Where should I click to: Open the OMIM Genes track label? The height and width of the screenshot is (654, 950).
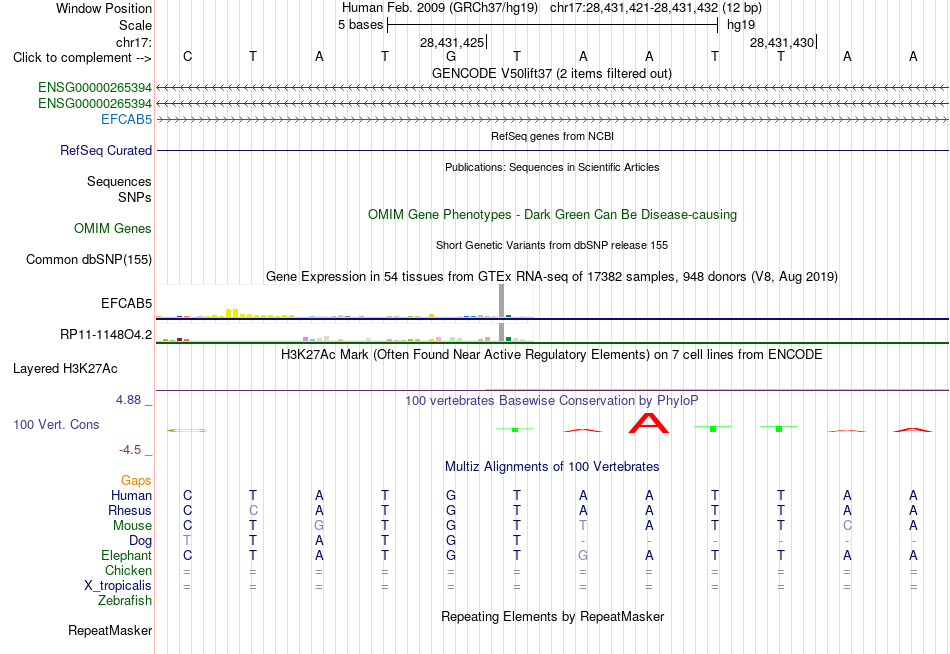[x=112, y=229]
